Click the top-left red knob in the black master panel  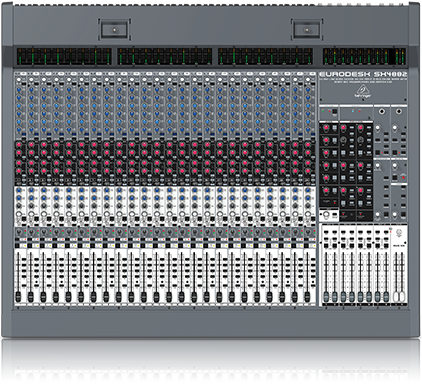326,128
